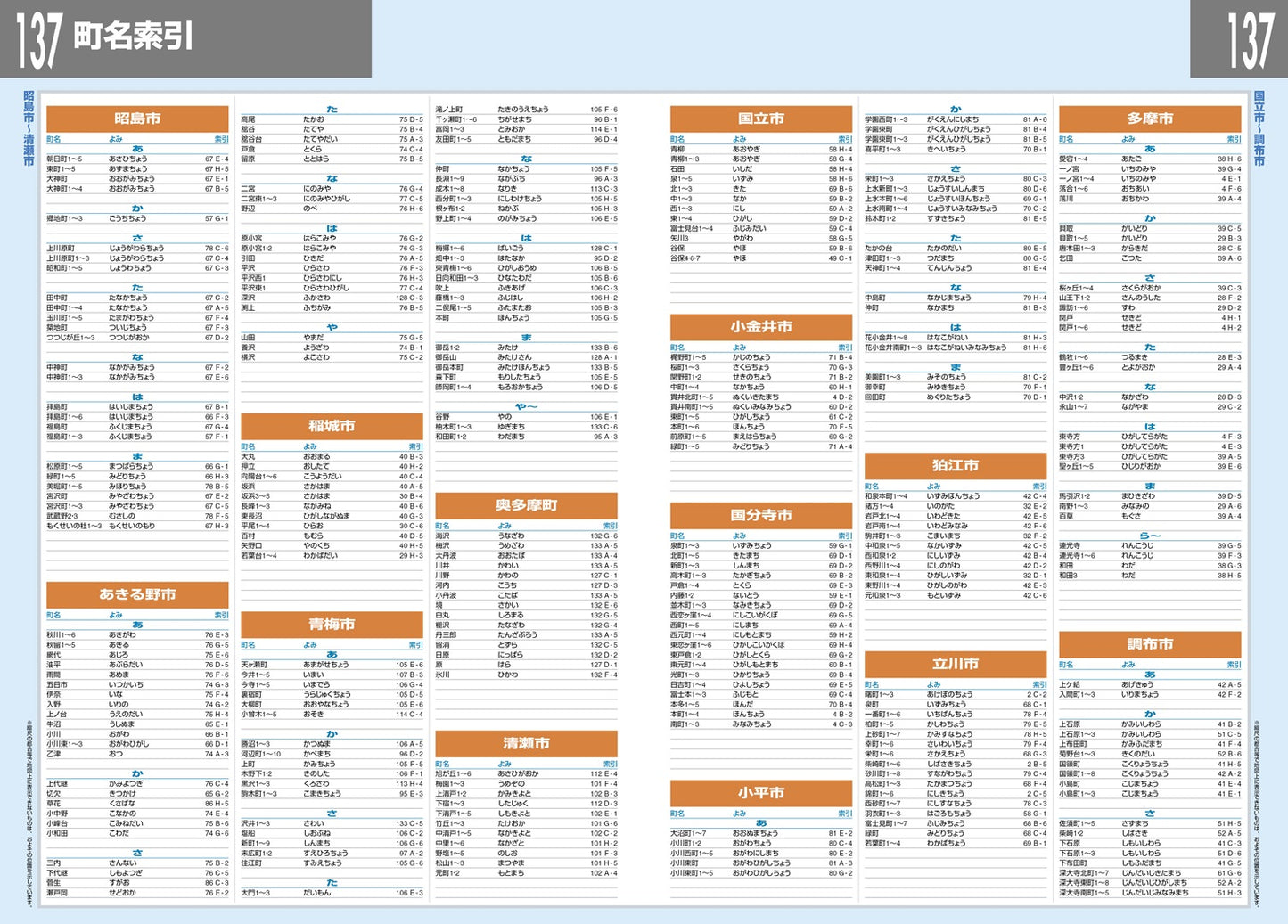
Task: Click the 索引 column label under 多摩市
Action: coord(1234,140)
